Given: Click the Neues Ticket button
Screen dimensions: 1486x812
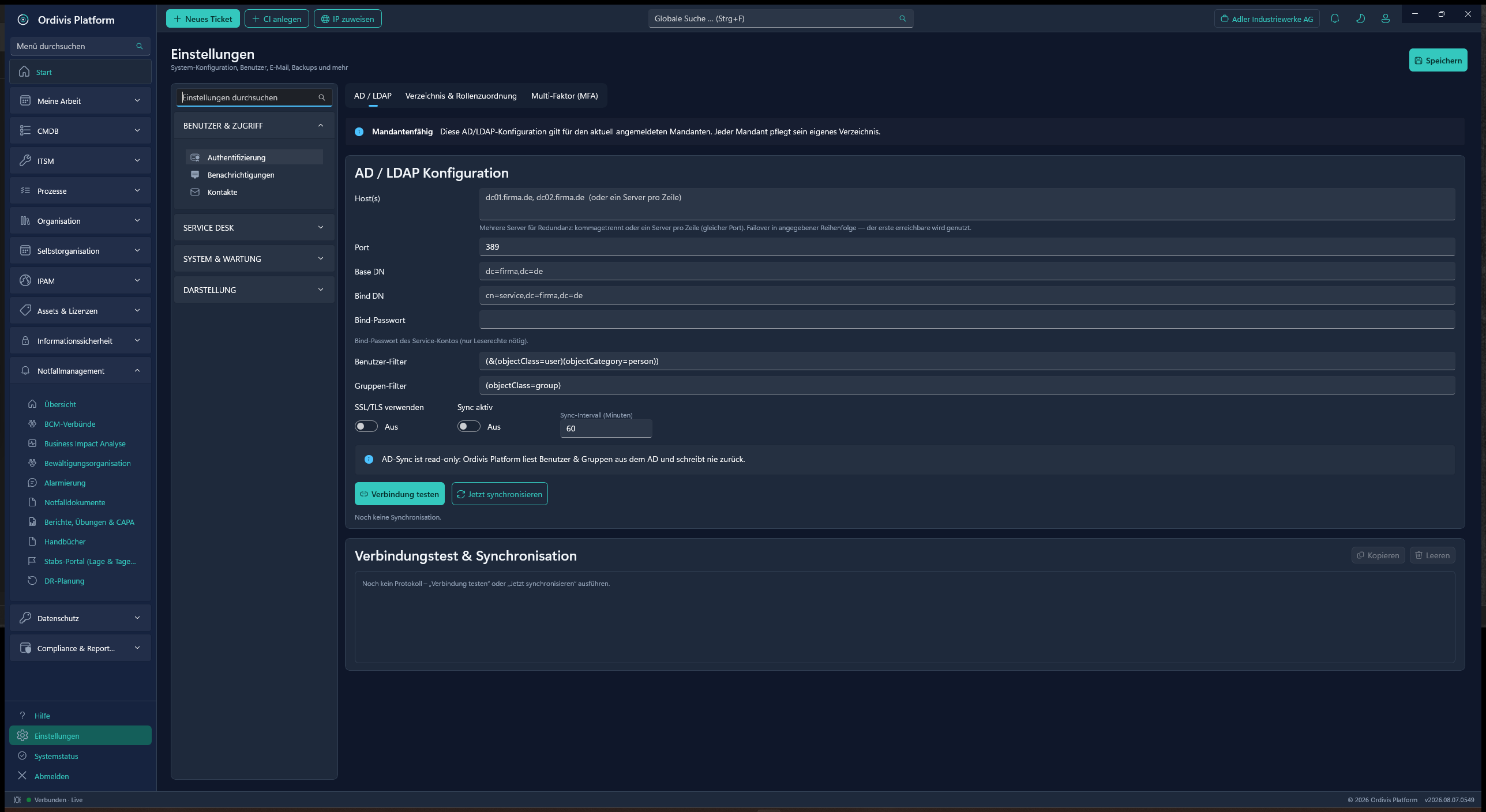Looking at the screenshot, I should [202, 18].
